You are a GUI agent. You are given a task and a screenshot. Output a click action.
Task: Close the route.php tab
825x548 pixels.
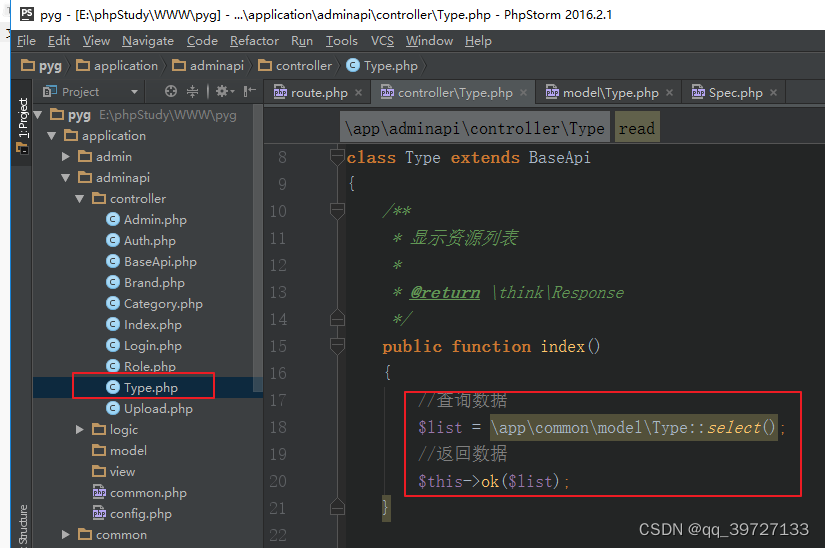pos(358,93)
